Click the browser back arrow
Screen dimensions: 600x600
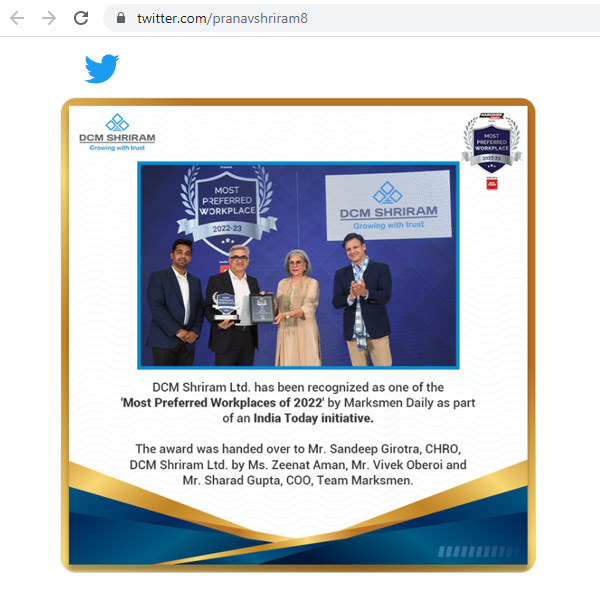17,18
